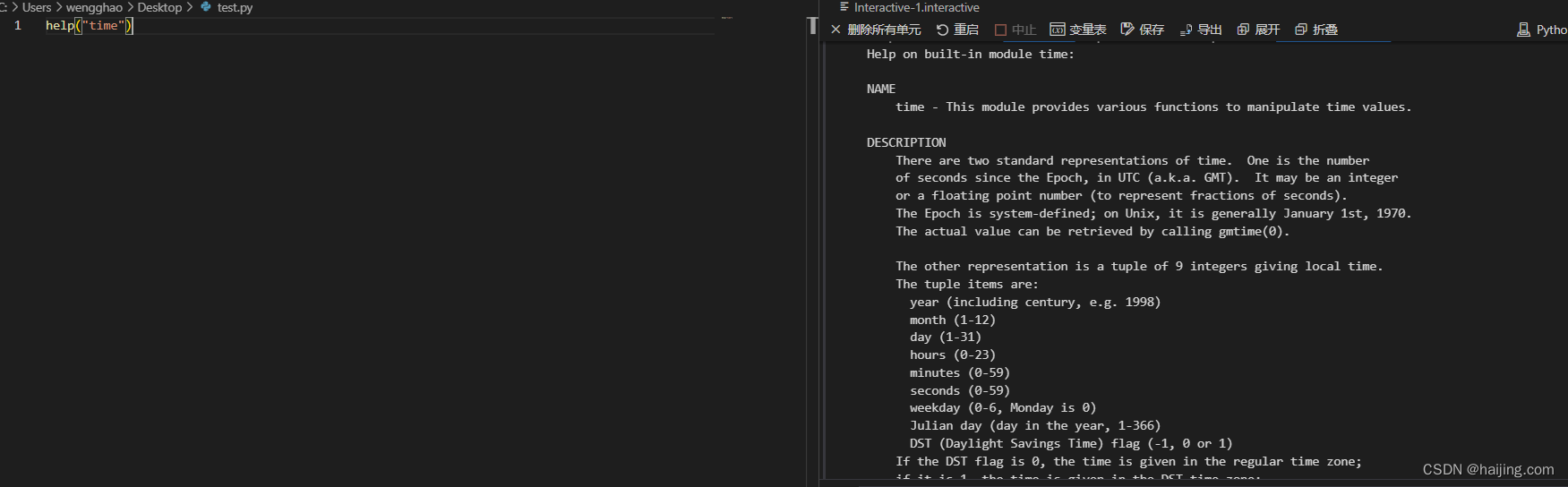1568x487 pixels.
Task: Click the "minutes (0-59)" output line
Action: tap(960, 372)
